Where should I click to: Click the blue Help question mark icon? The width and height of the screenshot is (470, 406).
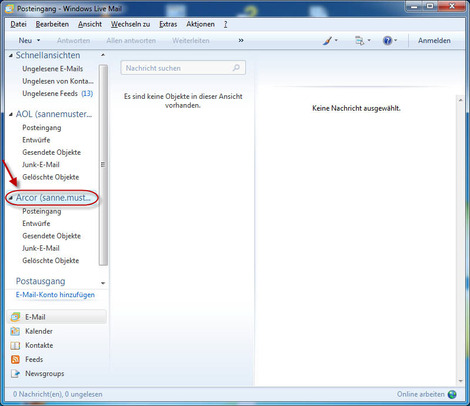pyautogui.click(x=387, y=41)
